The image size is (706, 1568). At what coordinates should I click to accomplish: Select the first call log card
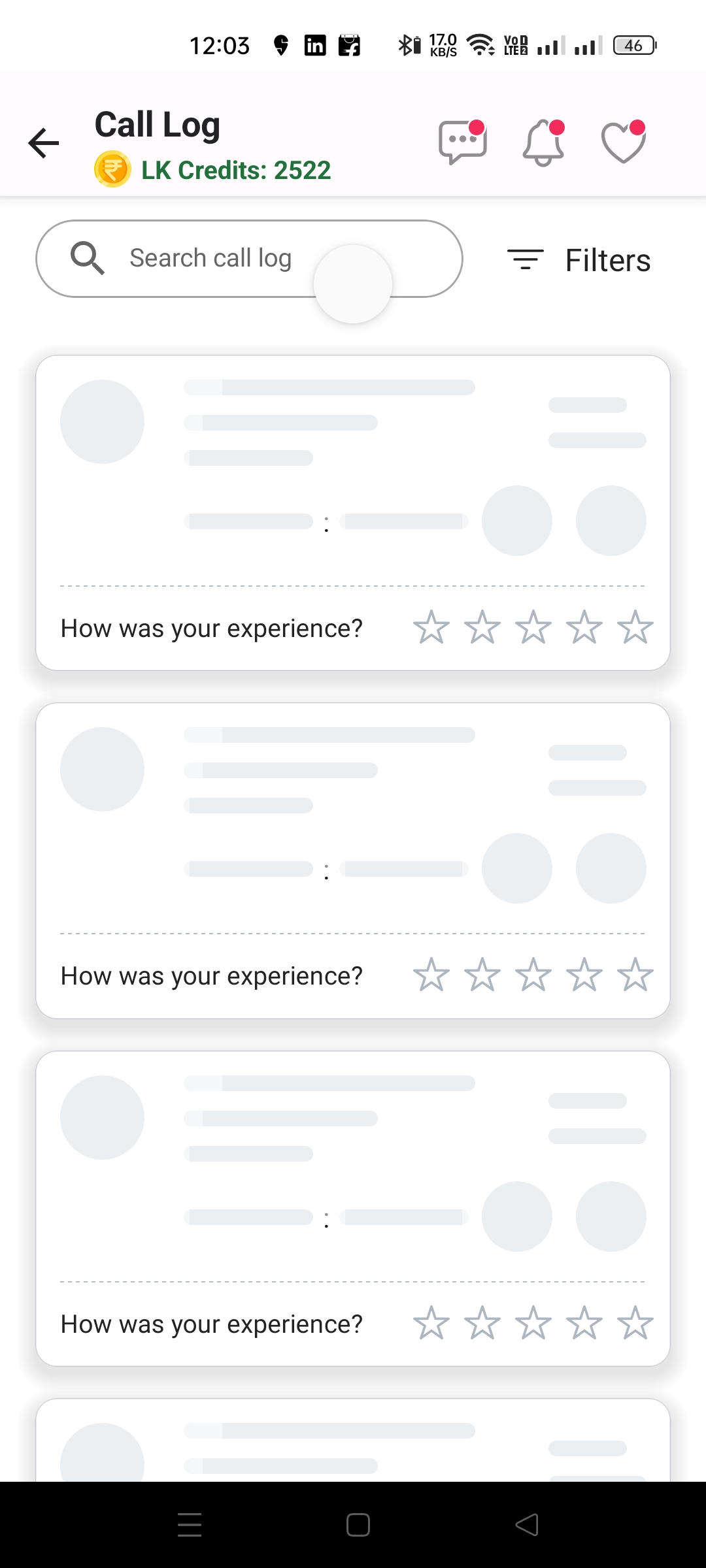click(353, 470)
